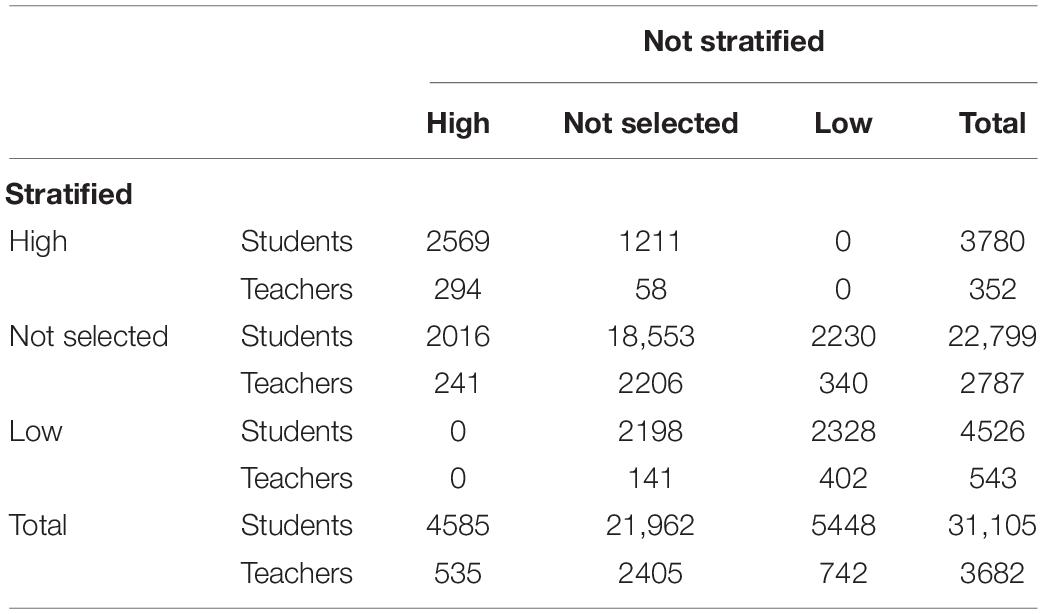Viewport: 1043px width, 614px height.
Task: Click the High students total 3780
Action: coord(992,241)
